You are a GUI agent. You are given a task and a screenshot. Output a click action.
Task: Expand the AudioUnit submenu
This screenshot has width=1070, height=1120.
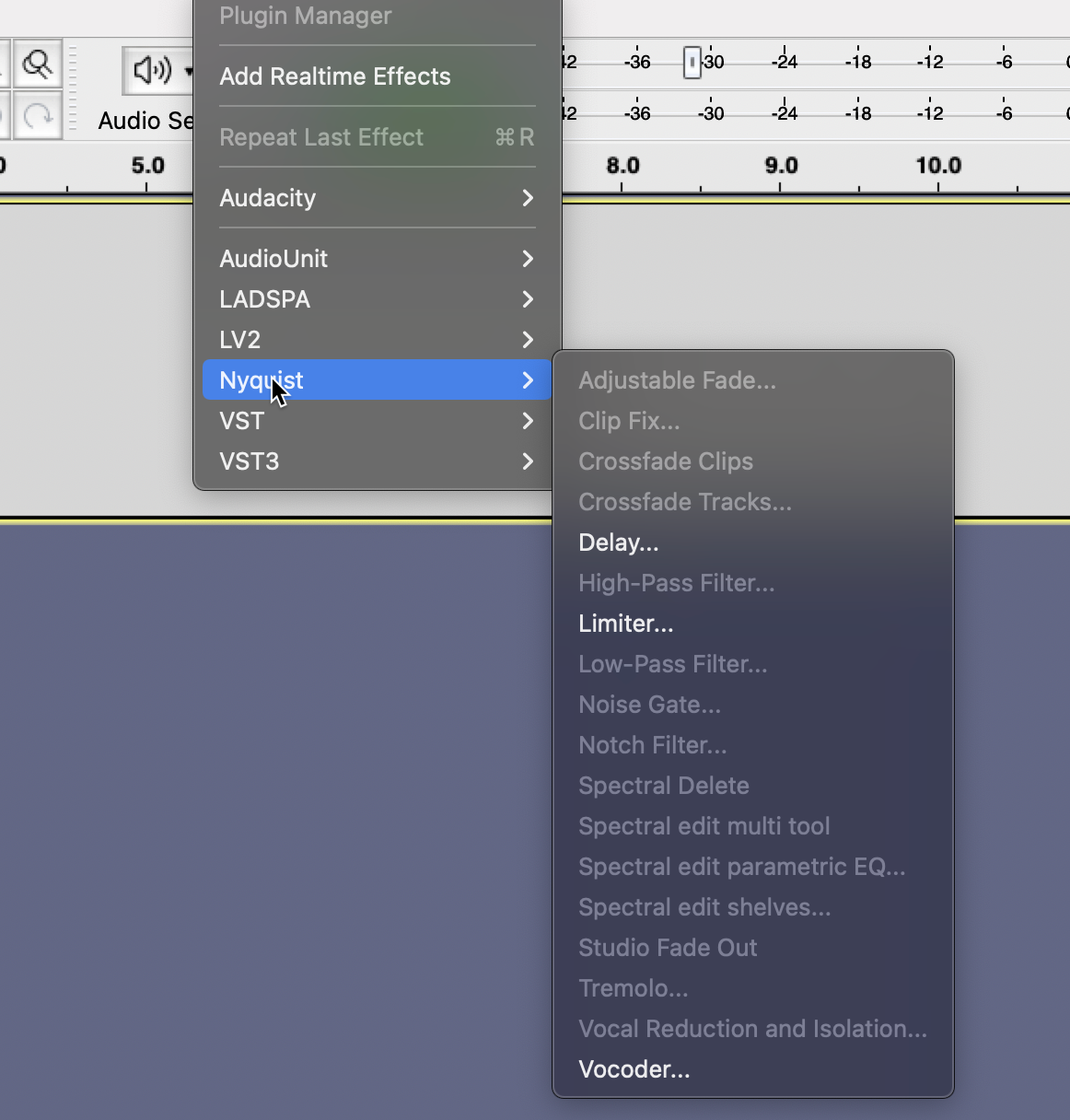coord(378,259)
